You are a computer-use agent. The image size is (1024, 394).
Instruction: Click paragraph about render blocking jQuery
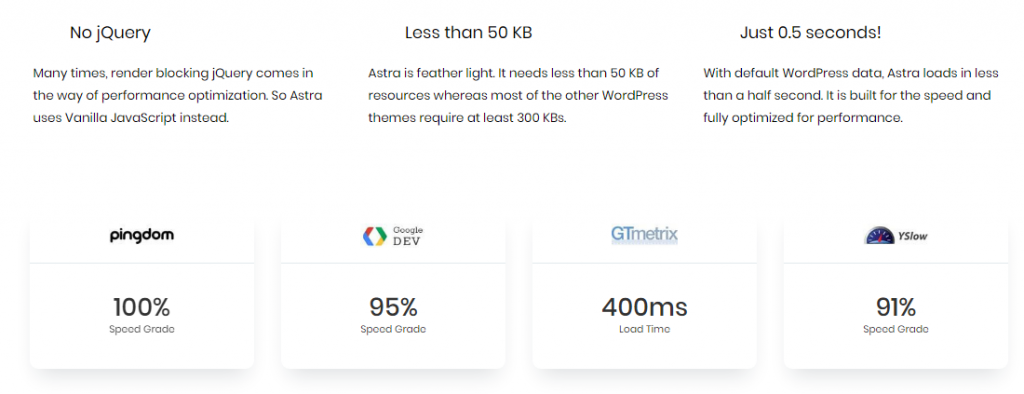[x=178, y=96]
